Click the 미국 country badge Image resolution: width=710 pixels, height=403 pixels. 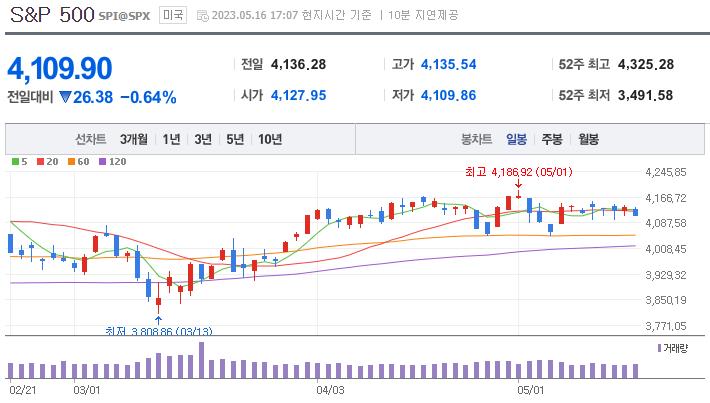[173, 15]
